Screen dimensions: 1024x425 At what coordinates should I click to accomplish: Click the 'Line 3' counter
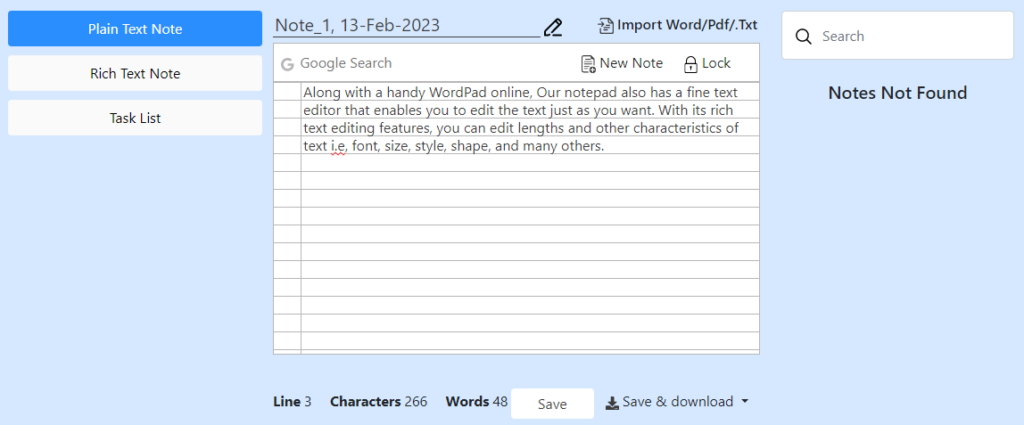click(x=292, y=401)
